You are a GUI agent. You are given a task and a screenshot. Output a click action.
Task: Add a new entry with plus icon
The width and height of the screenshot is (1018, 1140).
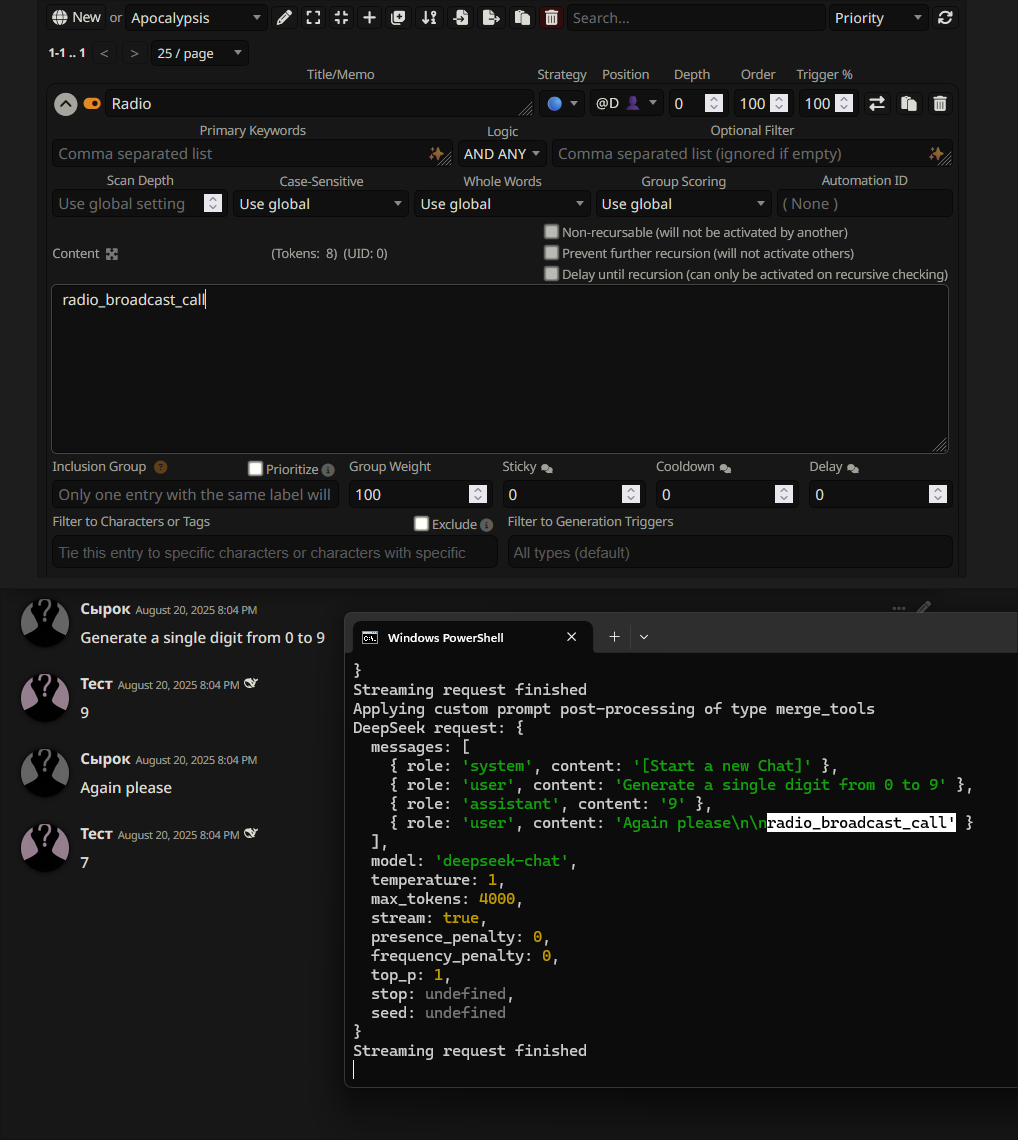369,17
